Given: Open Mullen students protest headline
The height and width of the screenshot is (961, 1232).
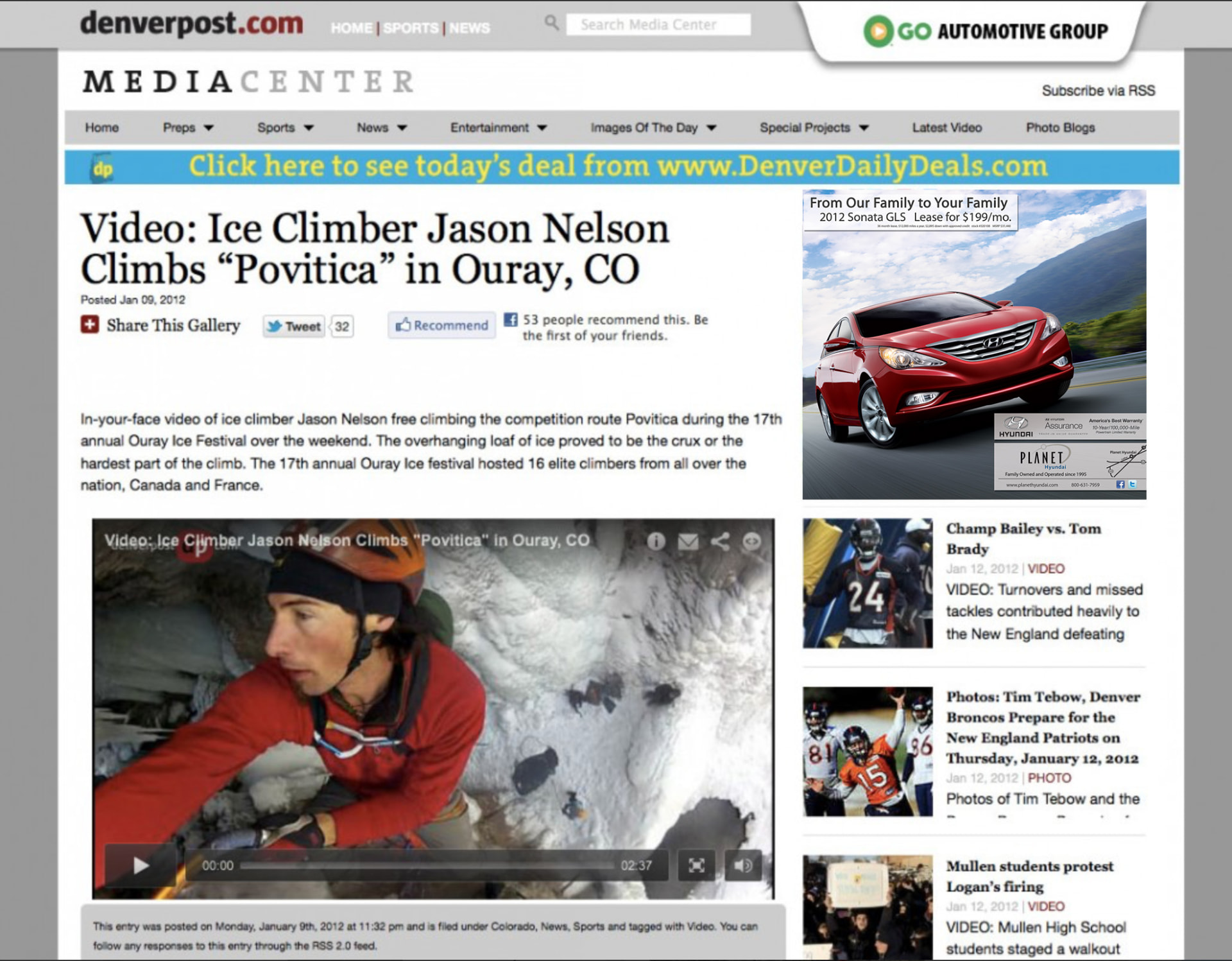Looking at the screenshot, I should coord(1030,876).
